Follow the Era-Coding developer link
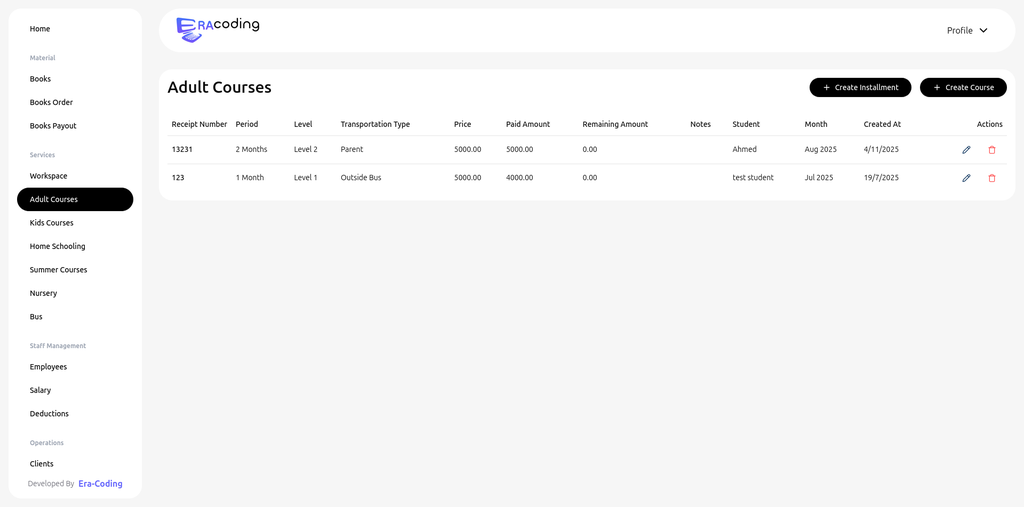Viewport: 1024px width, 507px height. click(x=100, y=484)
